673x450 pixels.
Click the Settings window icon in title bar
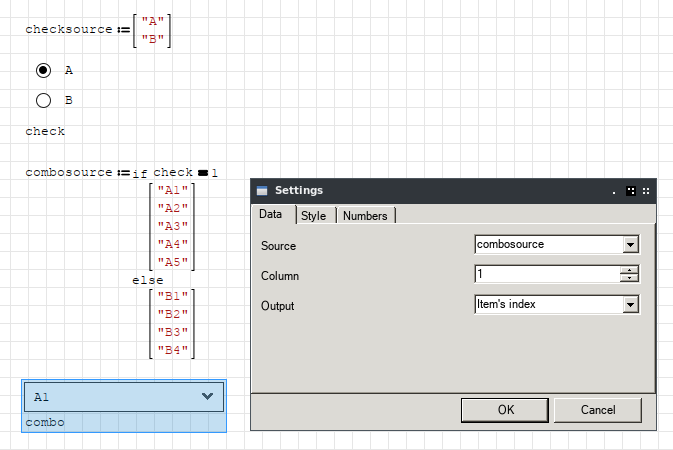(262, 190)
